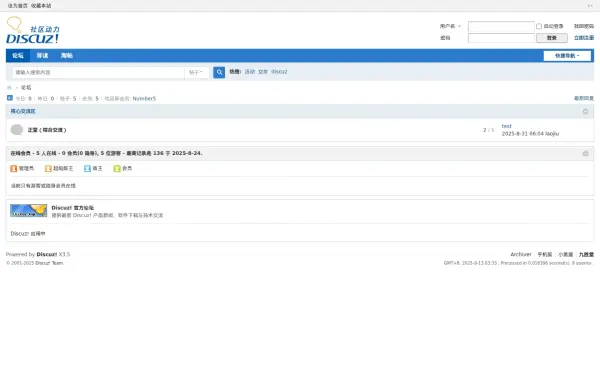
Task: Open the forum category title link
Action: click(x=23, y=111)
